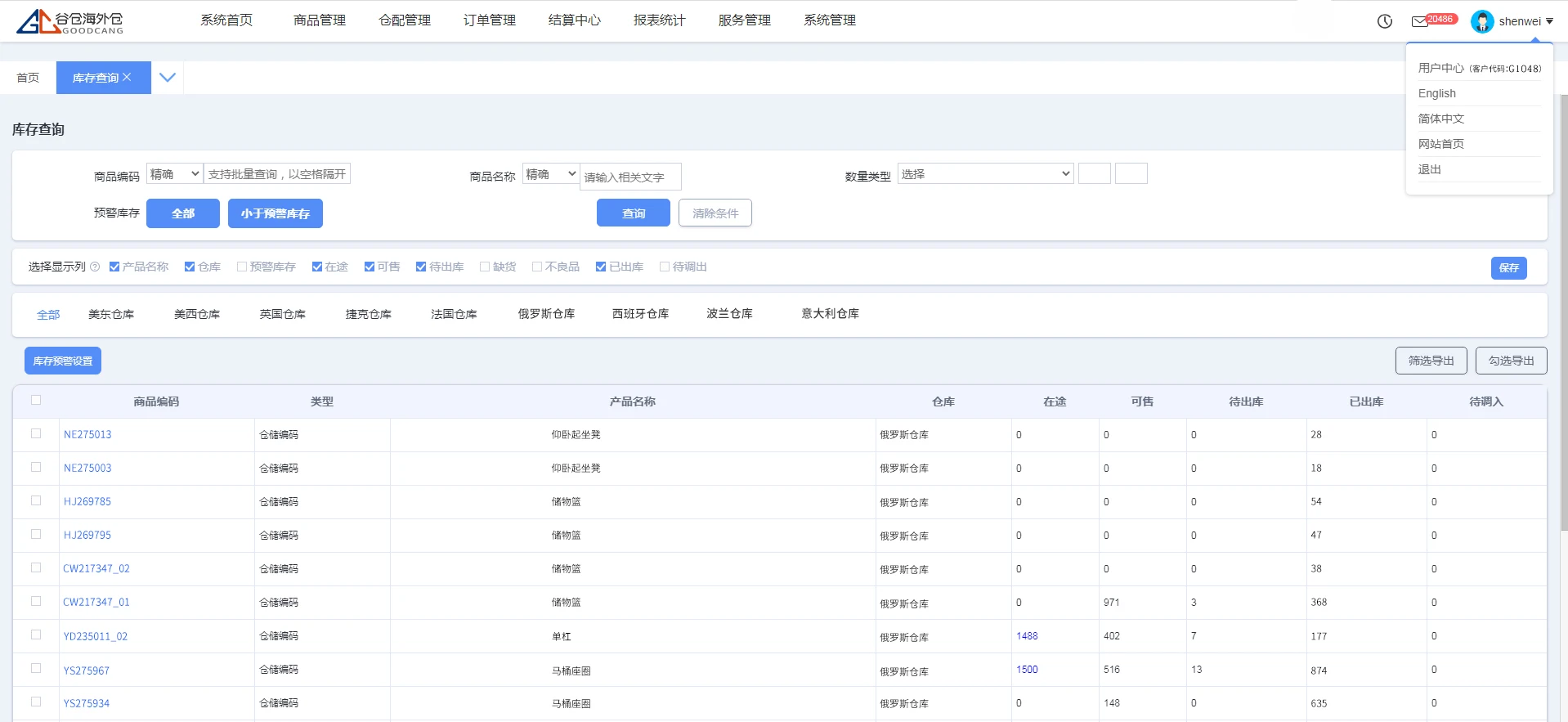Focus the 商品编码 batch query input
This screenshot has width=1568, height=722.
pyautogui.click(x=276, y=173)
